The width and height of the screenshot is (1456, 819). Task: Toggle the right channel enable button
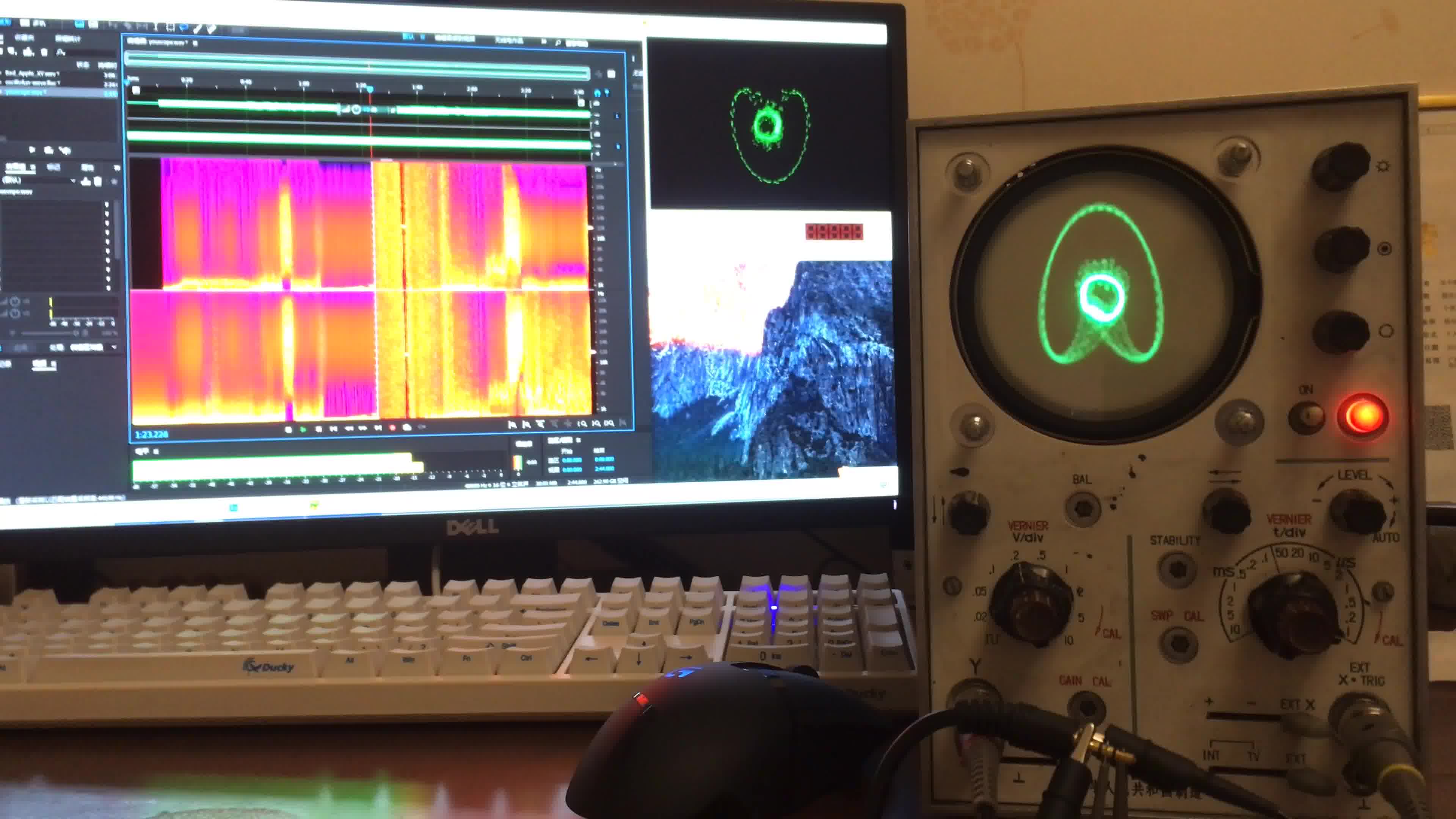[618, 146]
